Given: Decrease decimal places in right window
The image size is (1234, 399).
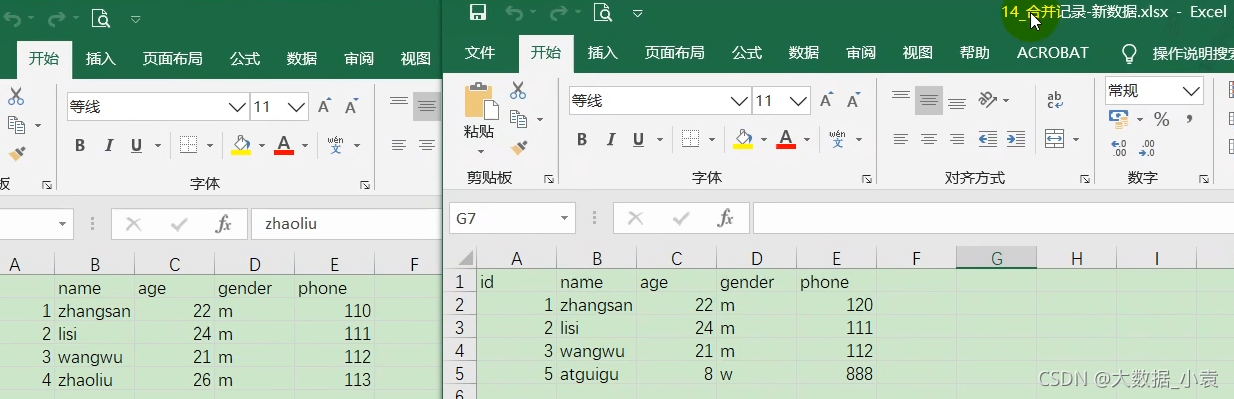Looking at the screenshot, I should pos(1147,148).
